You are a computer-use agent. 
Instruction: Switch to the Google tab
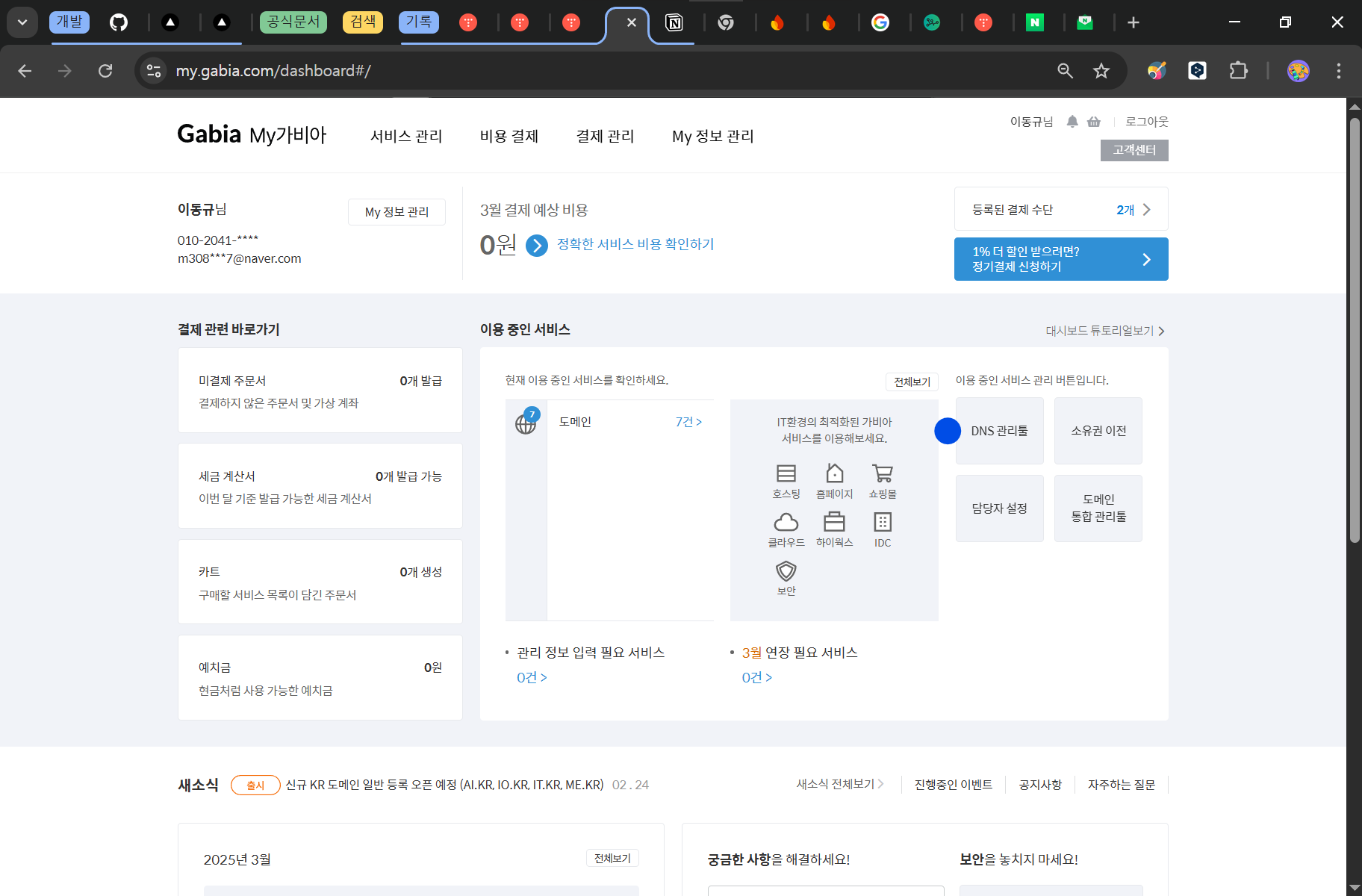click(880, 22)
